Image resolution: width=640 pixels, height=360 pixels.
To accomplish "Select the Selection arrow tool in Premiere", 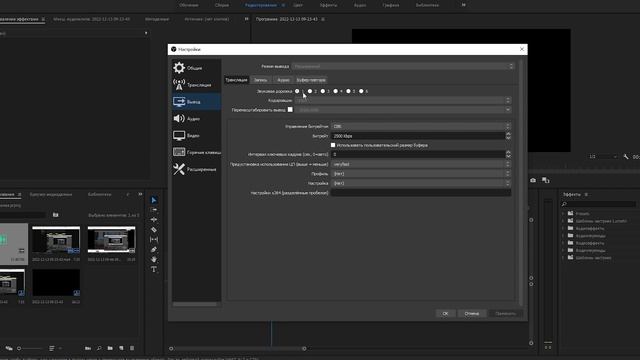I will coord(153,200).
